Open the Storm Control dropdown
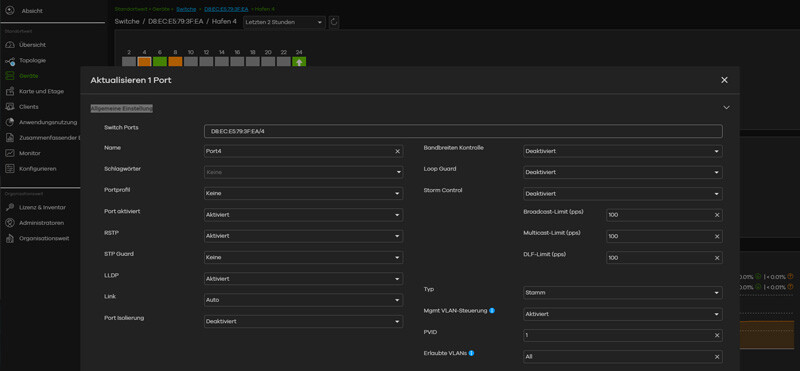 [x=623, y=194]
